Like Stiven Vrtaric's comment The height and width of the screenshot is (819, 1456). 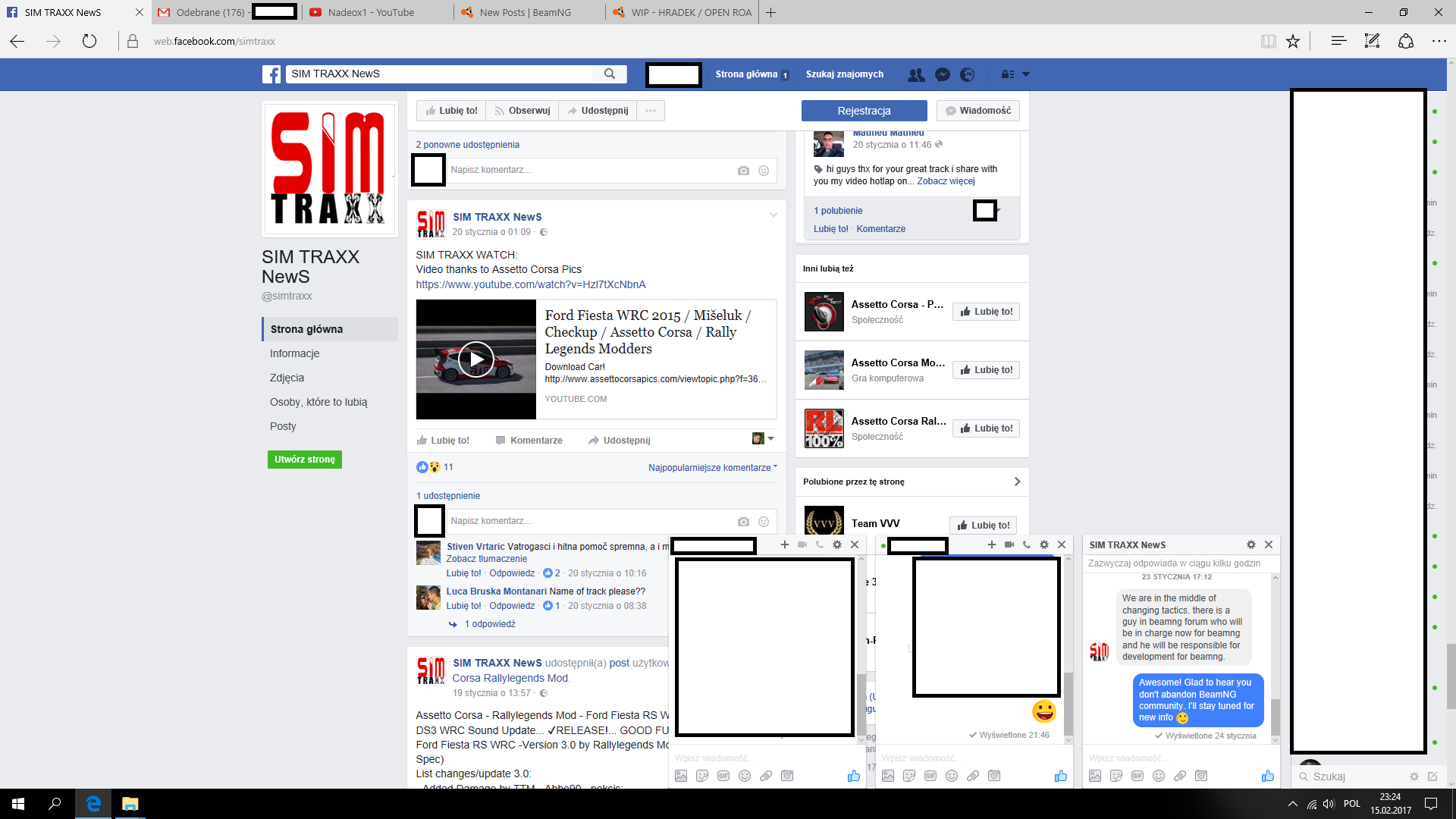(x=463, y=573)
